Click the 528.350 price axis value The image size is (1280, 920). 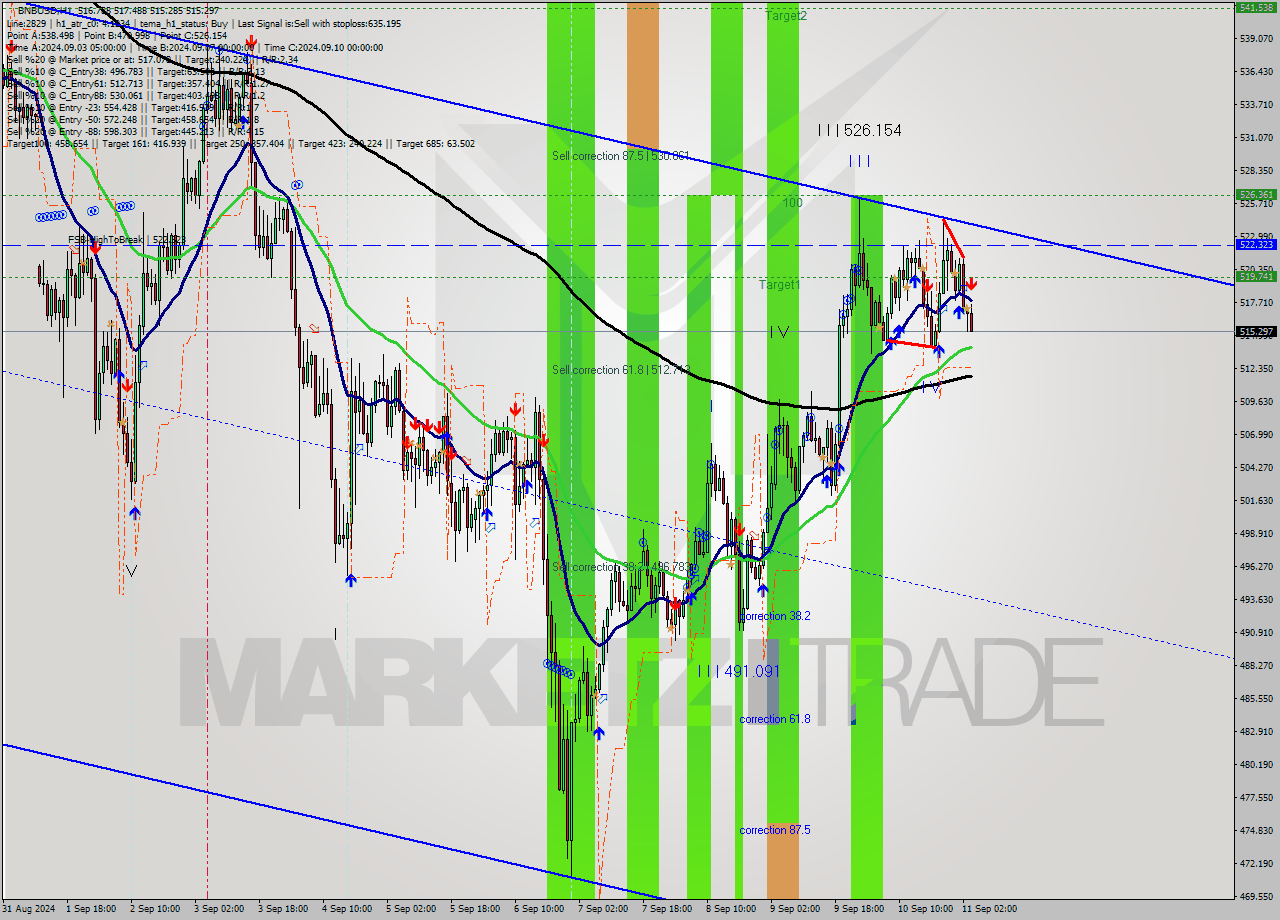tap(1255, 170)
